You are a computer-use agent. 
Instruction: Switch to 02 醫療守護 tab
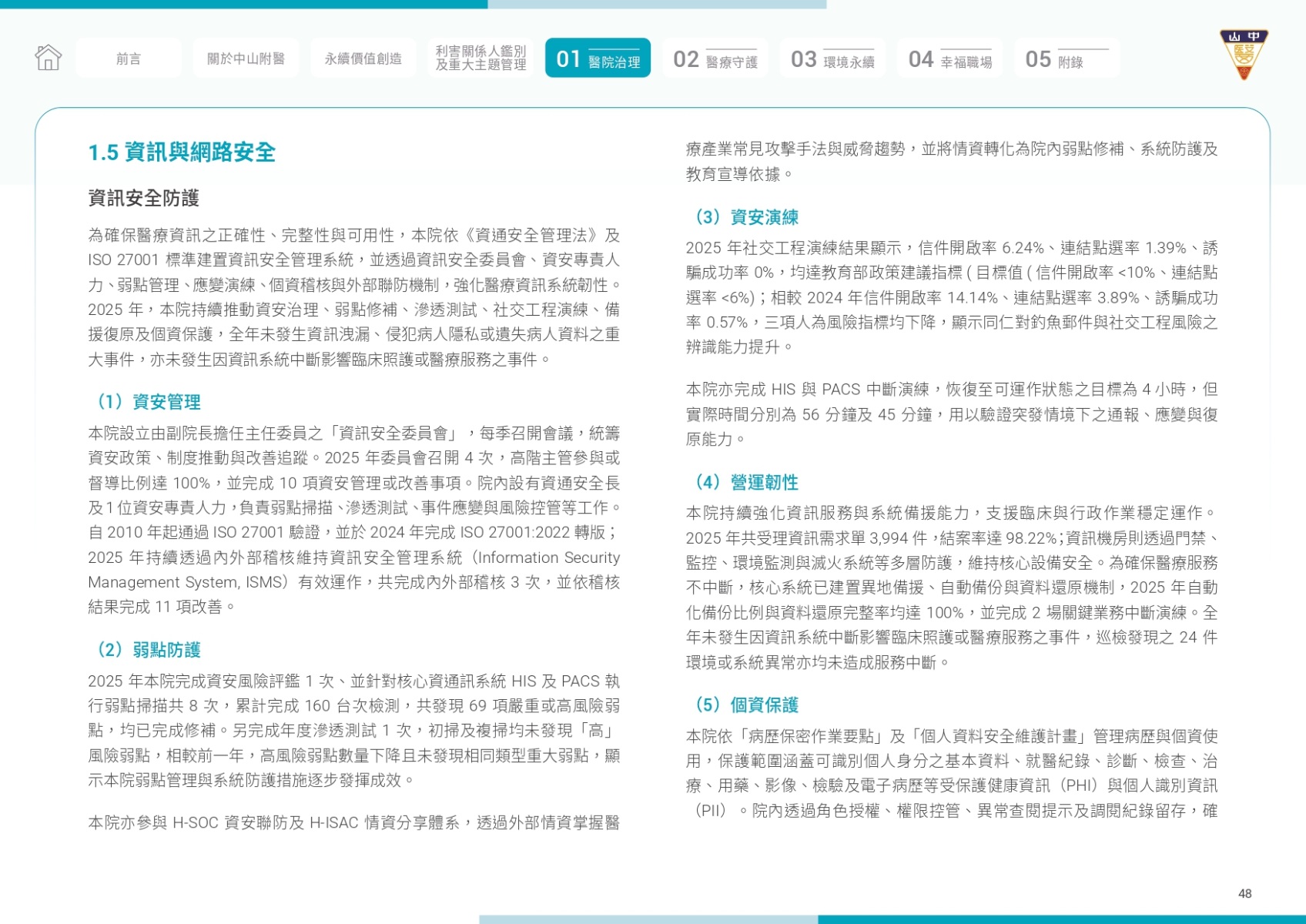(715, 59)
